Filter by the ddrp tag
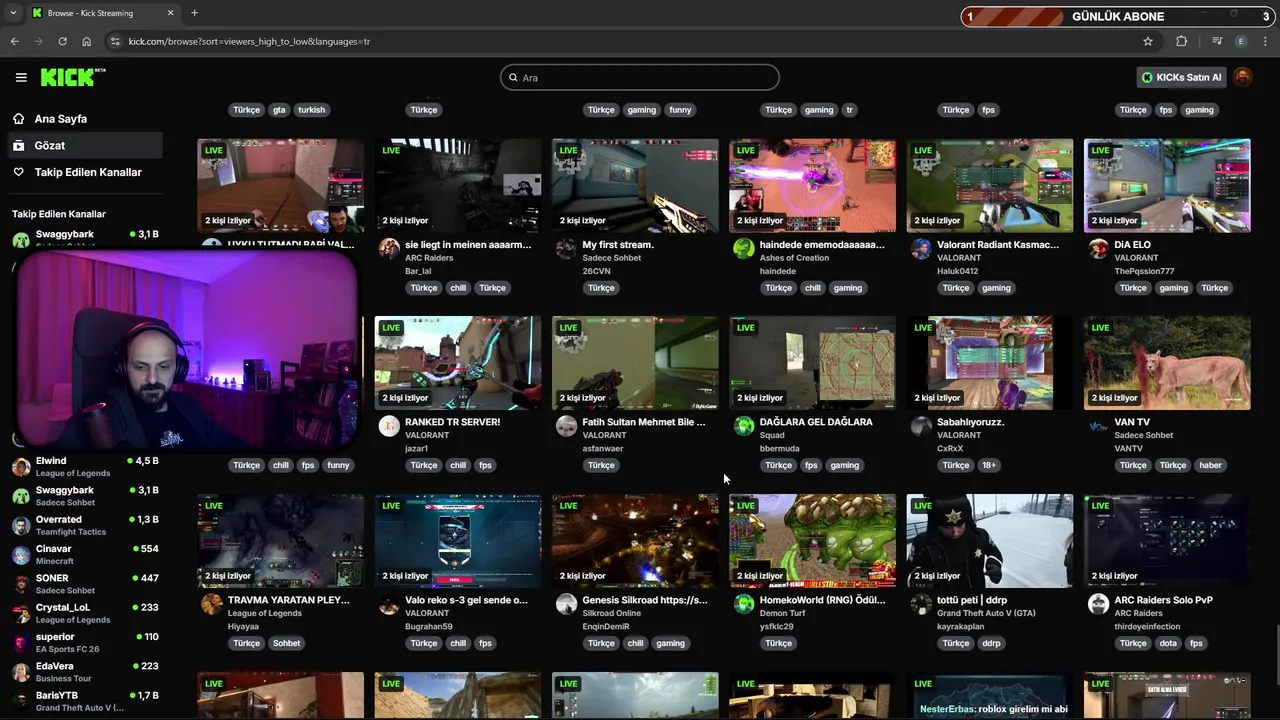 tap(991, 643)
